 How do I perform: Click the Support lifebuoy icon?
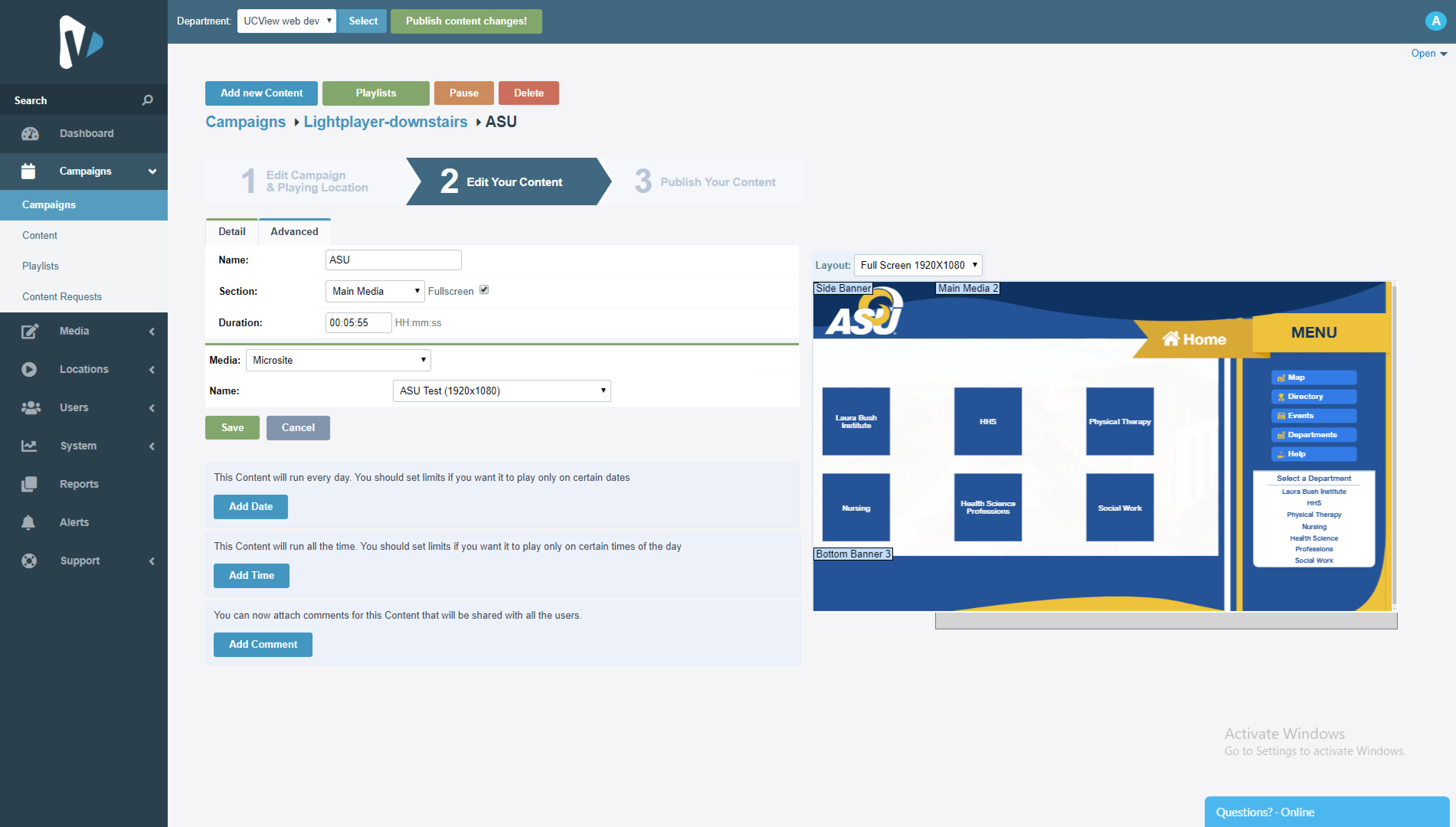point(29,561)
